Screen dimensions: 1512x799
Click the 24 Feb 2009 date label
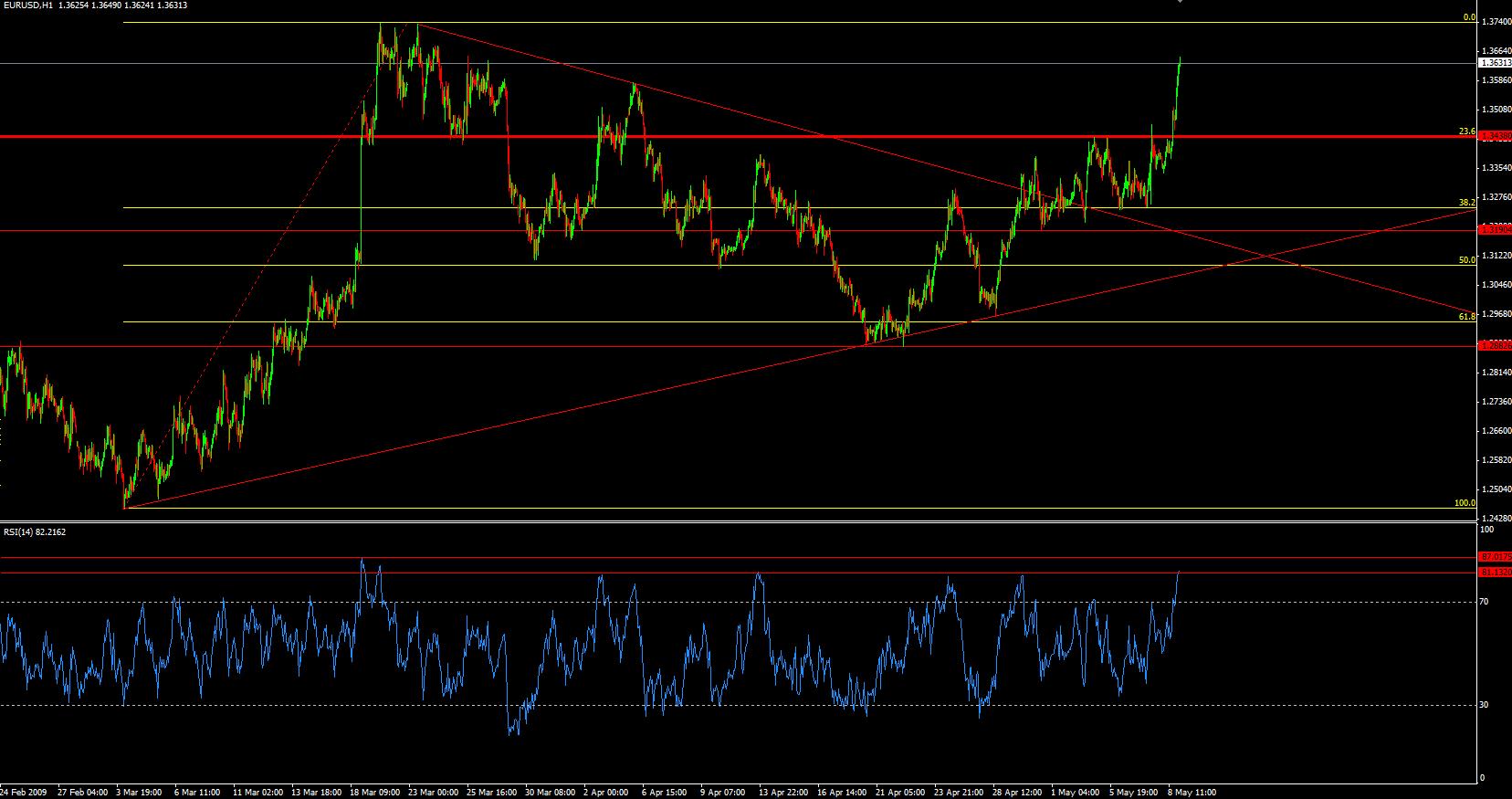click(25, 793)
